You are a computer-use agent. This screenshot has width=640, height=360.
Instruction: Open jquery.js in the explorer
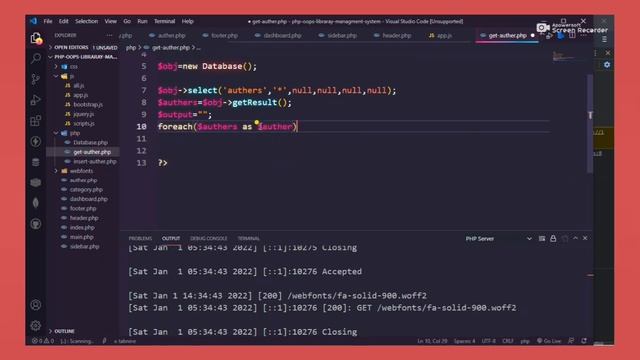click(x=83, y=114)
